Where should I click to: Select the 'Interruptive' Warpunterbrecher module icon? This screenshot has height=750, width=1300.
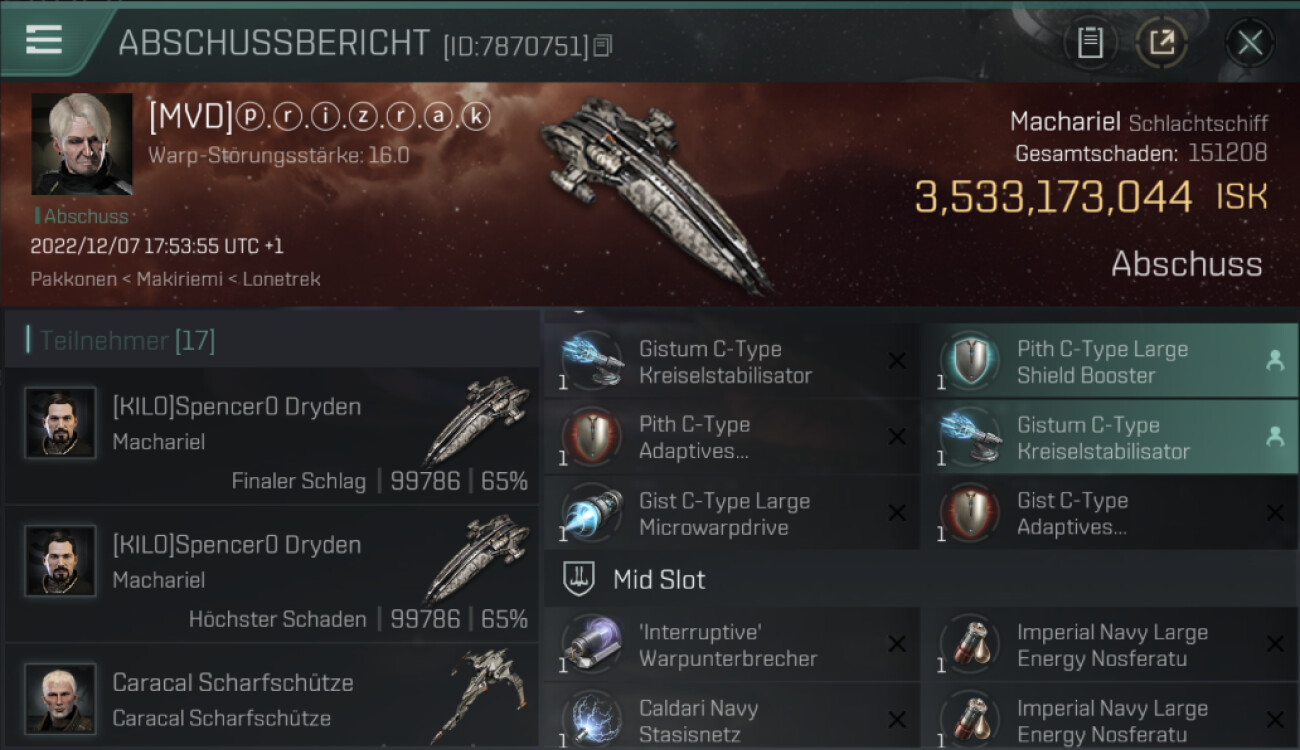pos(591,644)
